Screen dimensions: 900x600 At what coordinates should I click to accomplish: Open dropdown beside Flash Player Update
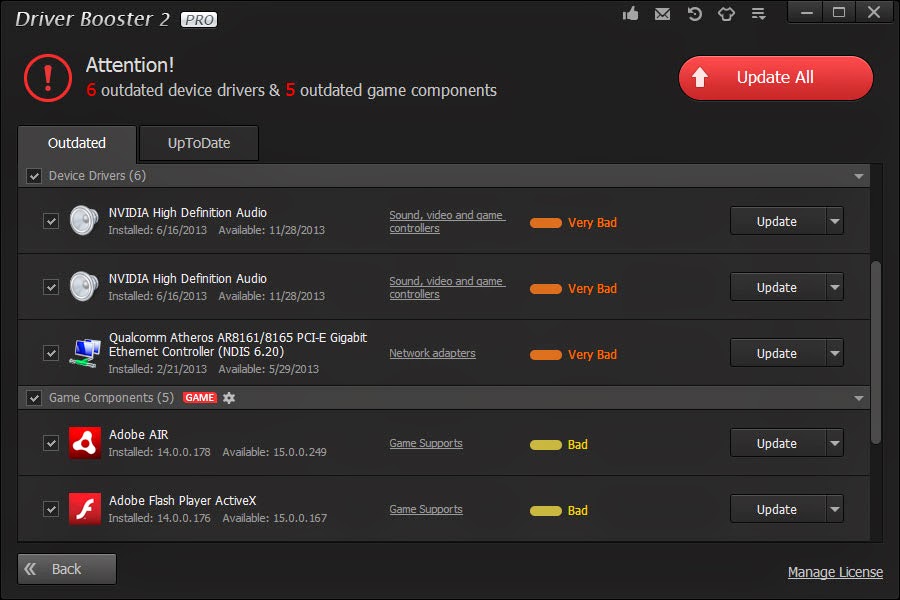(x=835, y=509)
